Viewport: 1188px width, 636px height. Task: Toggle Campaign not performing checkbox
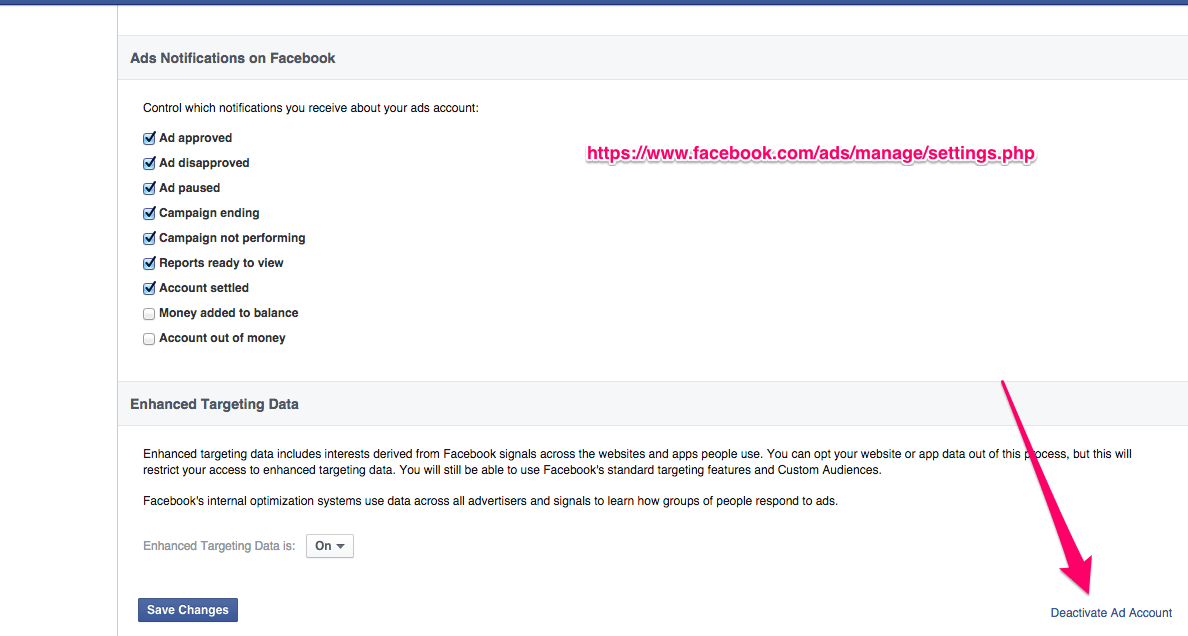(149, 239)
